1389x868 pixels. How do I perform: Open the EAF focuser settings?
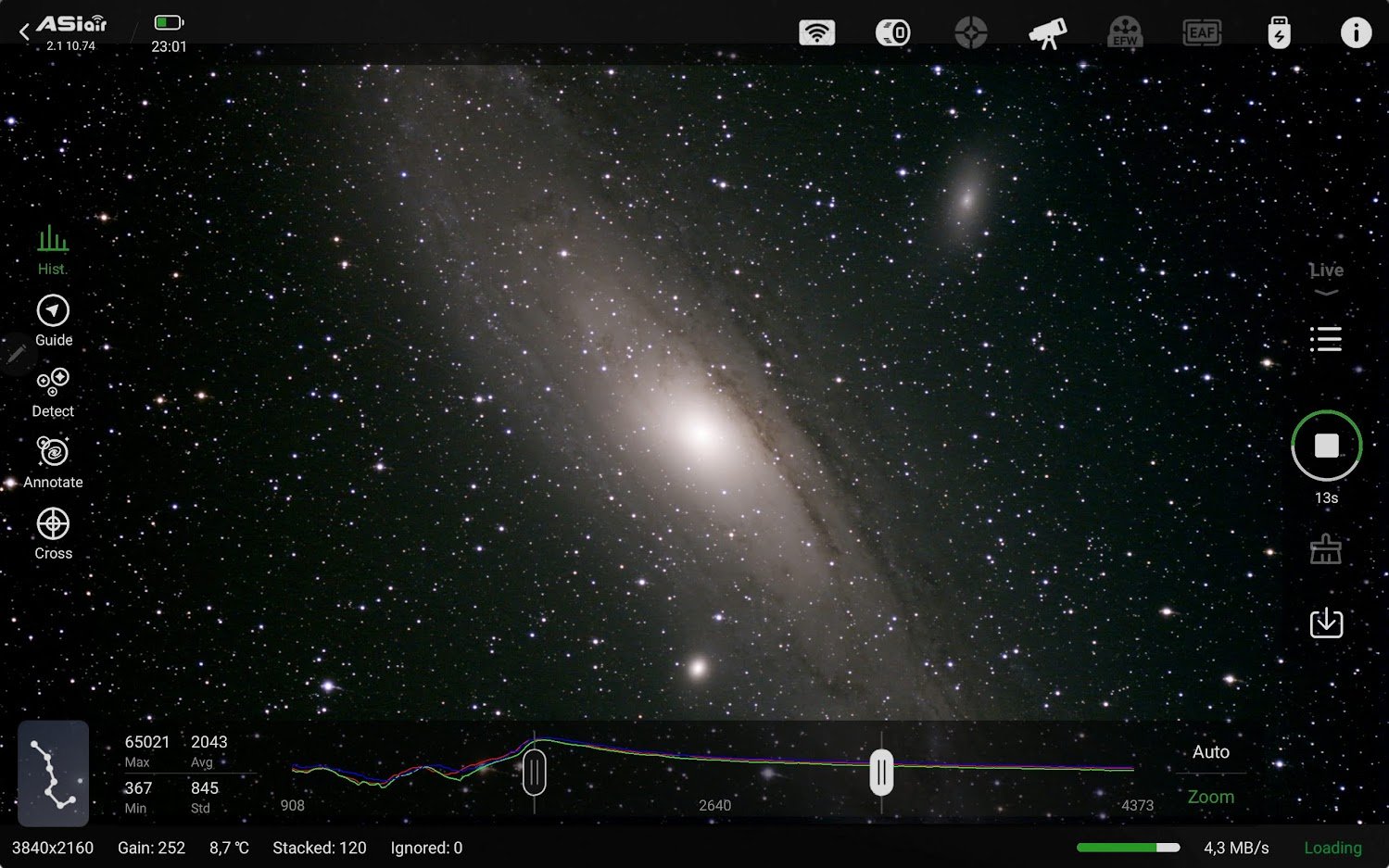click(1201, 31)
